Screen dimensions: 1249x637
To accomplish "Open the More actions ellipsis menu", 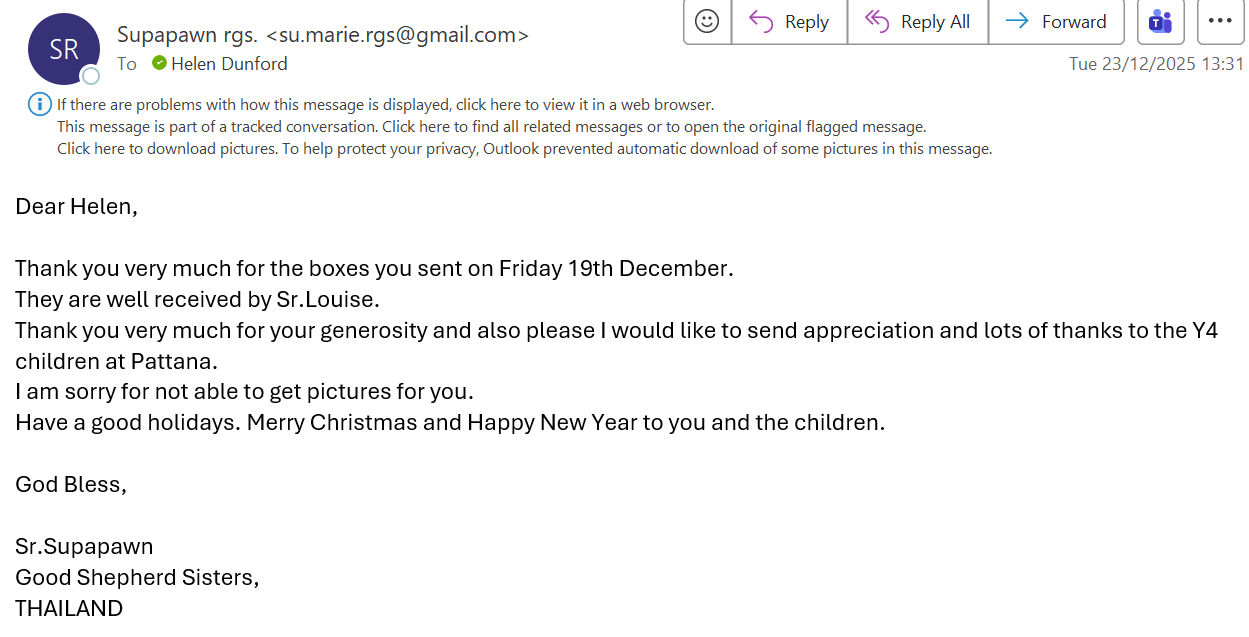I will (x=1220, y=22).
